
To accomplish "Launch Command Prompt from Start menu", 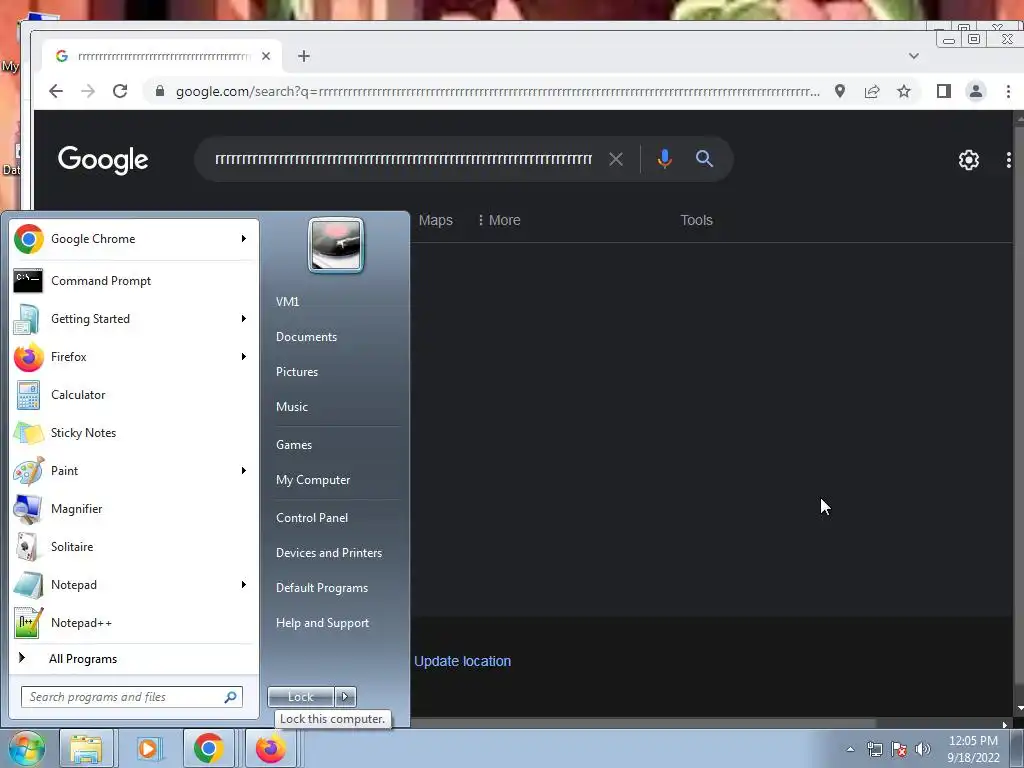I will click(133, 281).
